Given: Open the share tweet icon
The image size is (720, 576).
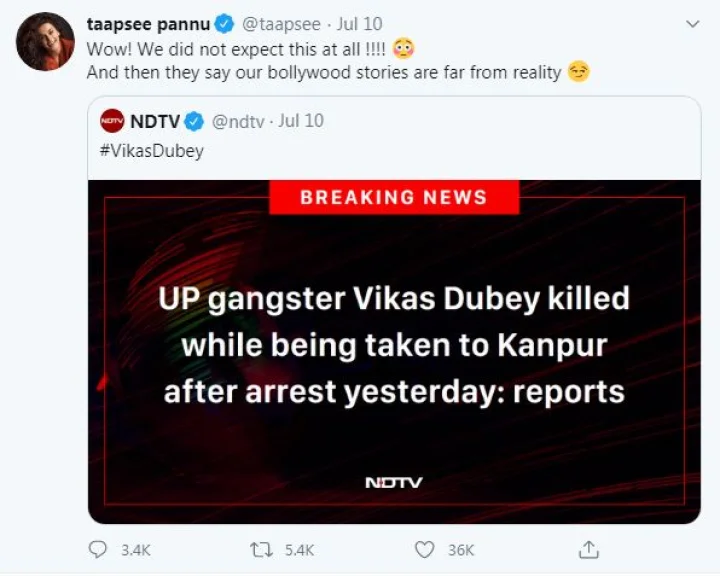Looking at the screenshot, I should pyautogui.click(x=589, y=549).
